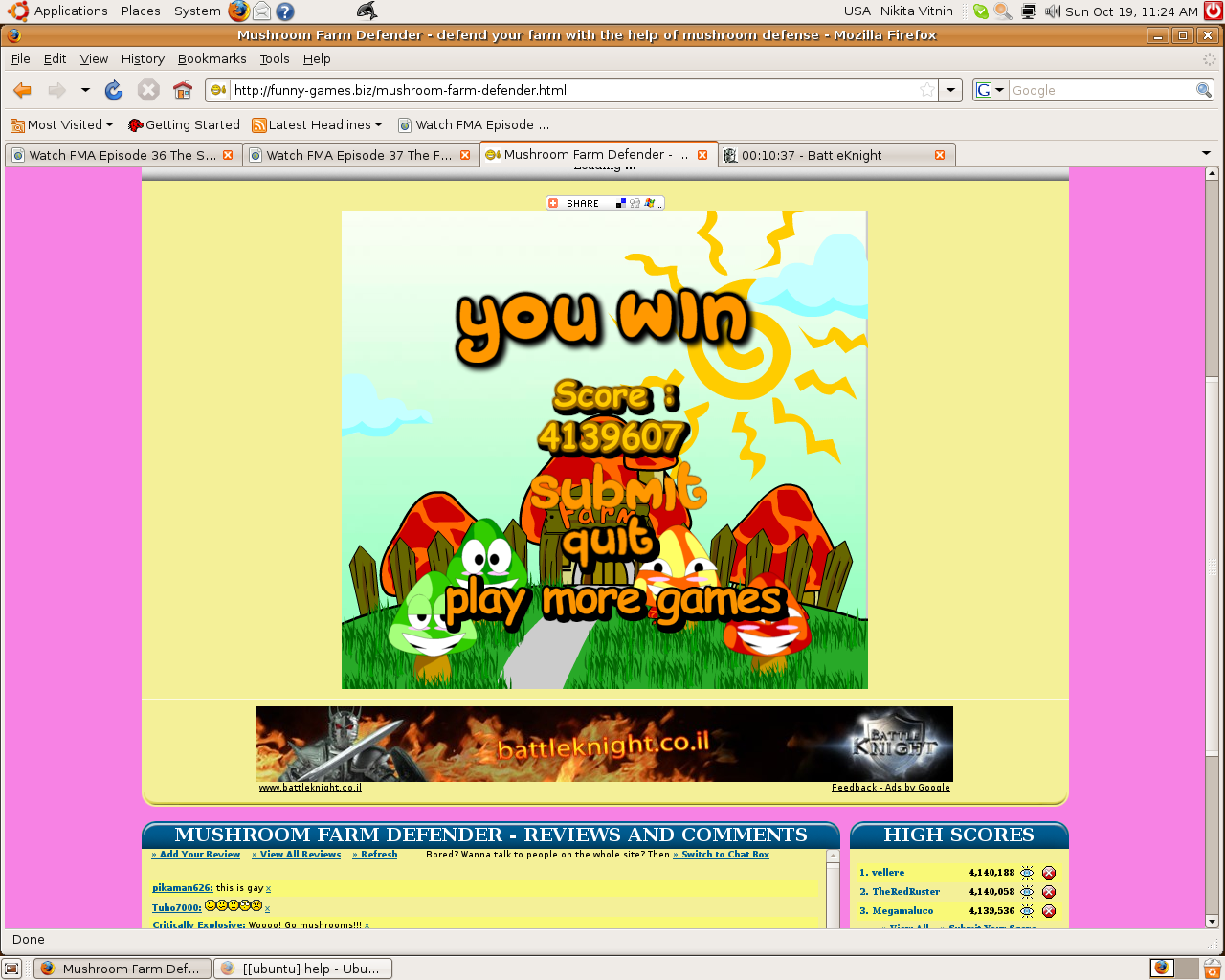Open the Most Visited bookmarks dropdown
Image resolution: width=1225 pixels, height=980 pixels.
[62, 124]
